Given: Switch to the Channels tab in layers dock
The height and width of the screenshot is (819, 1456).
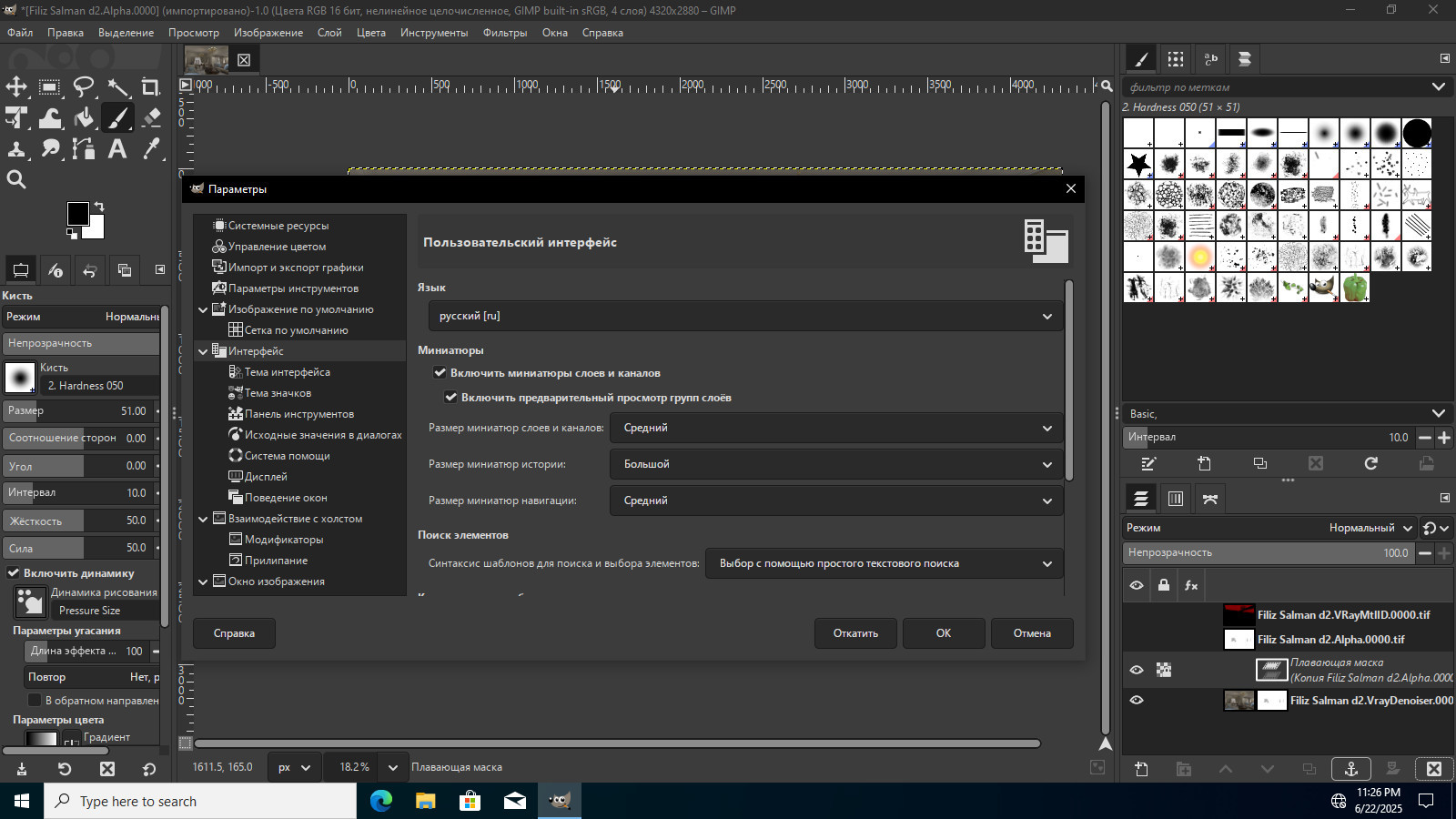Looking at the screenshot, I should [1176, 499].
